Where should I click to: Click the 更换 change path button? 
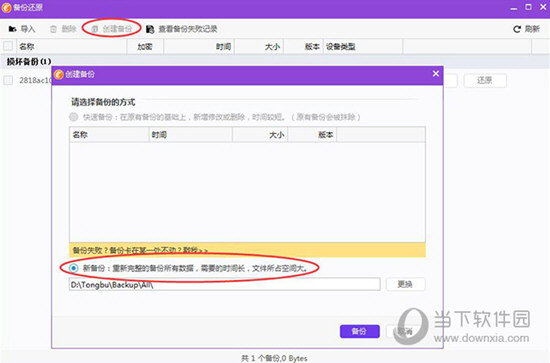(x=405, y=284)
